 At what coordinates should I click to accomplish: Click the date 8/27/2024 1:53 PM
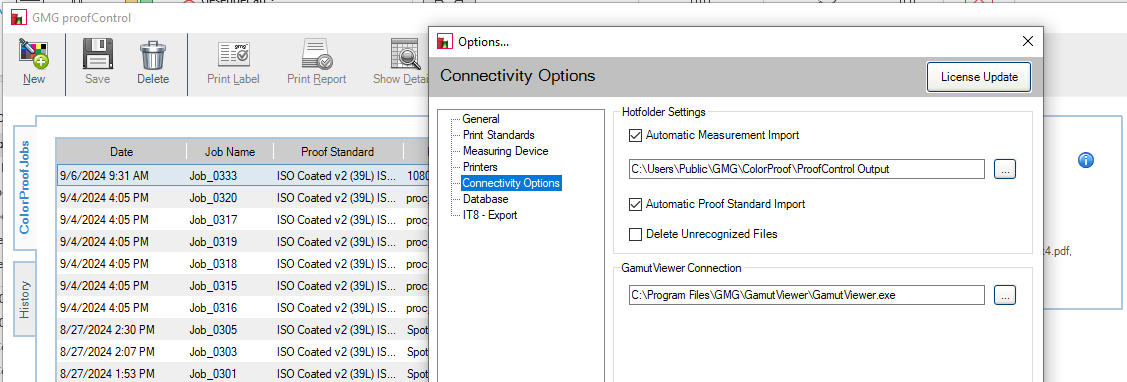pyautogui.click(x=107, y=374)
